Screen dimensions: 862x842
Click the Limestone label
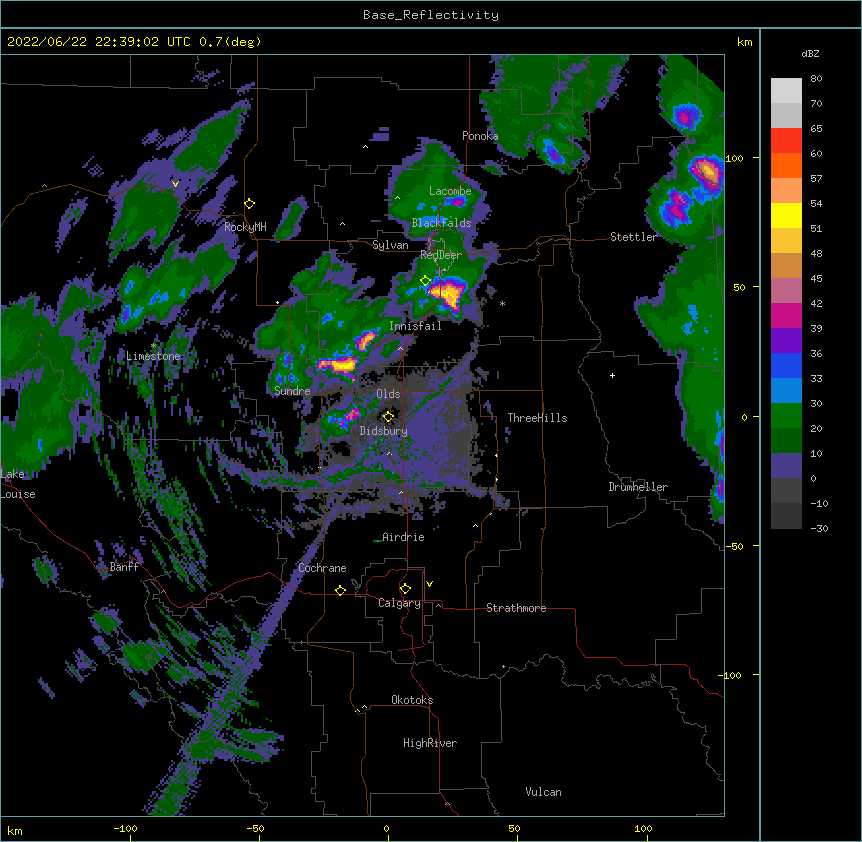point(153,356)
